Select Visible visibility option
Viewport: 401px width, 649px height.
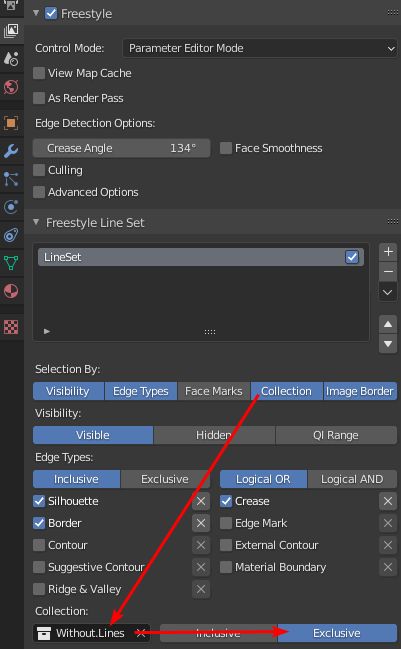[x=93, y=435]
